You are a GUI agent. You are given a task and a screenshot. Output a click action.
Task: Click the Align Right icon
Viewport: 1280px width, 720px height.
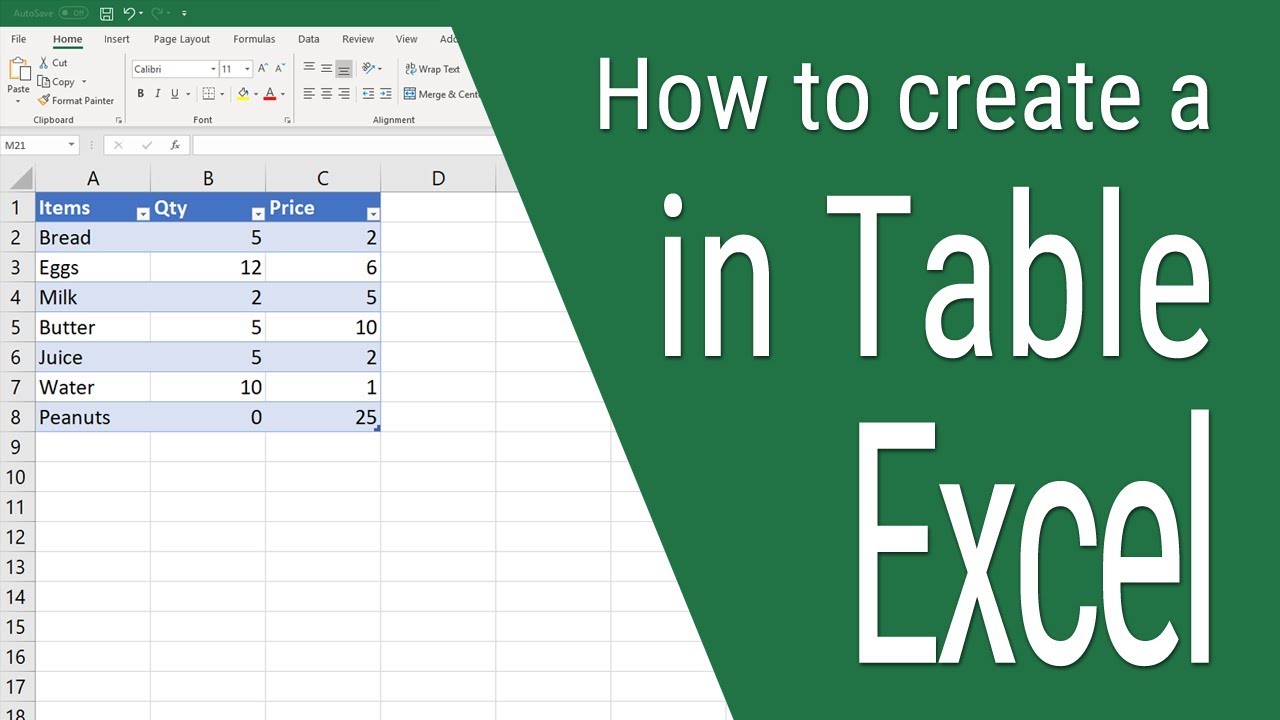344,94
